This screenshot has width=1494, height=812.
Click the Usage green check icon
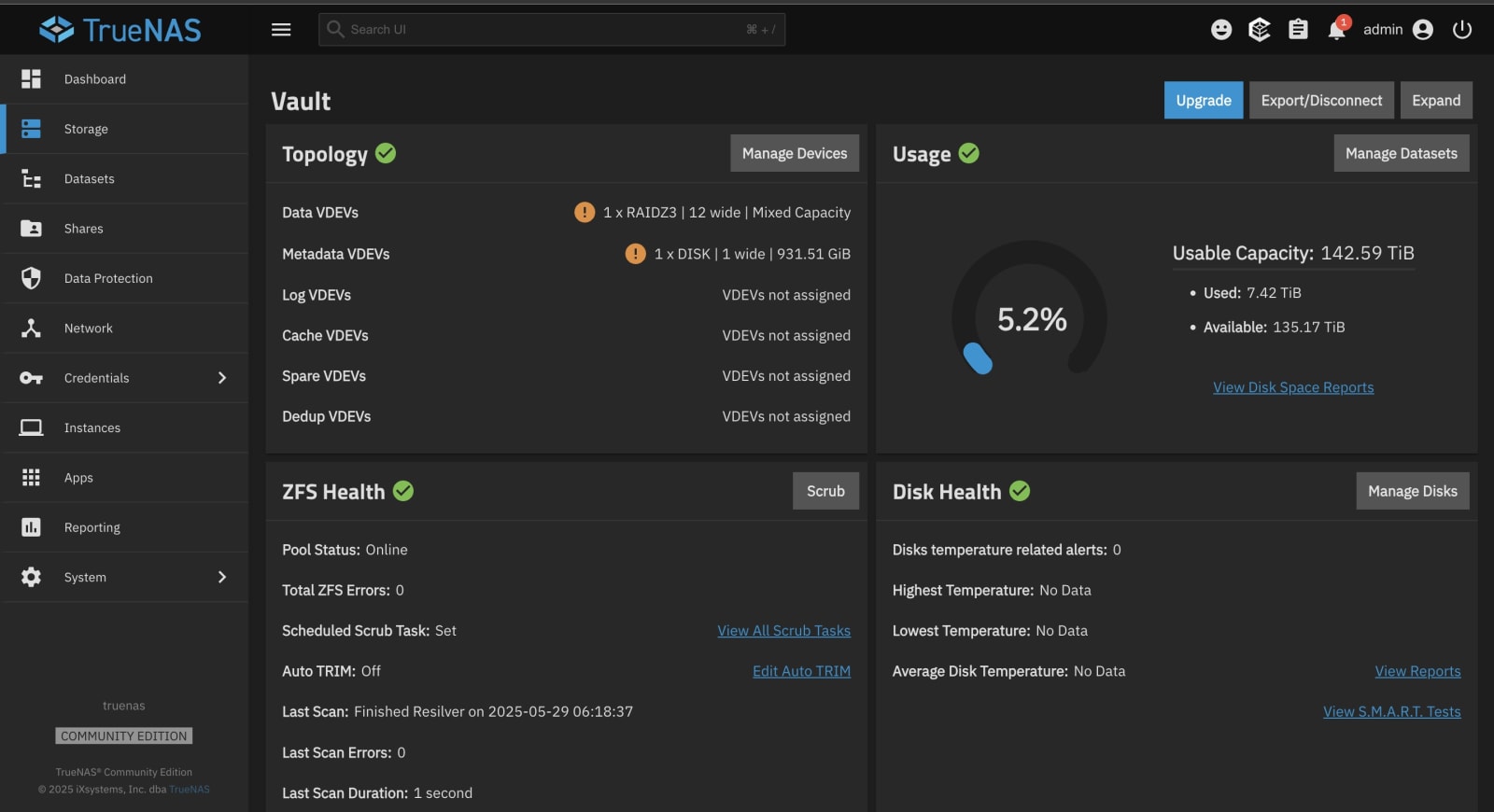click(969, 153)
